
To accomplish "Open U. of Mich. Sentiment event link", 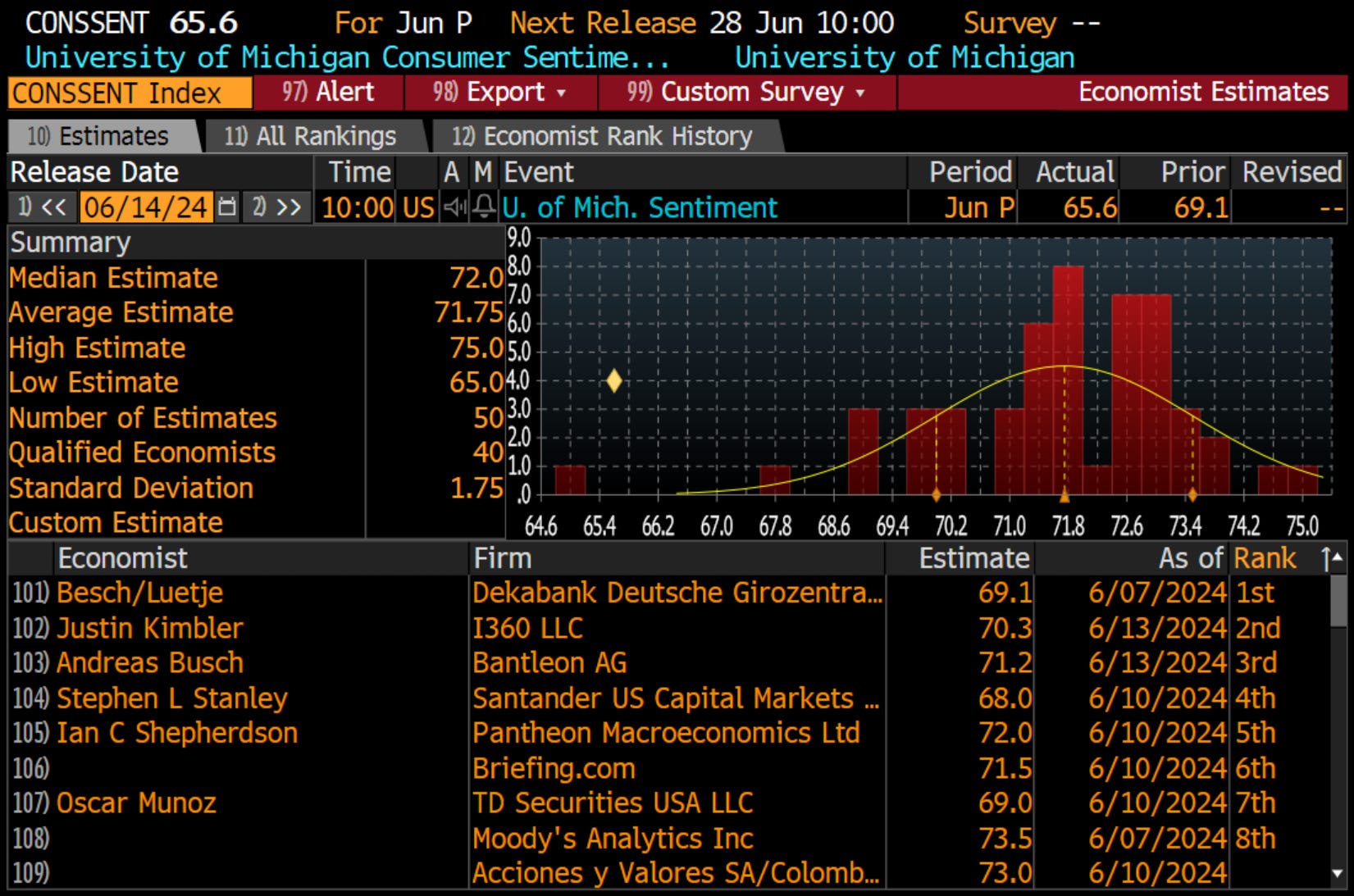I will click(640, 207).
